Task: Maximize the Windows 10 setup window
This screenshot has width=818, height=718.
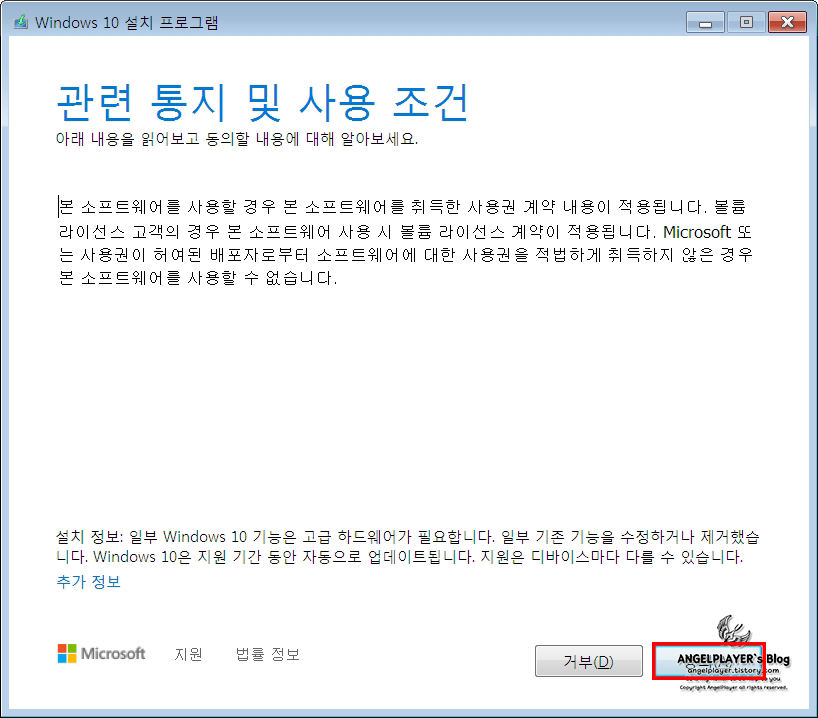Action: coord(746,22)
